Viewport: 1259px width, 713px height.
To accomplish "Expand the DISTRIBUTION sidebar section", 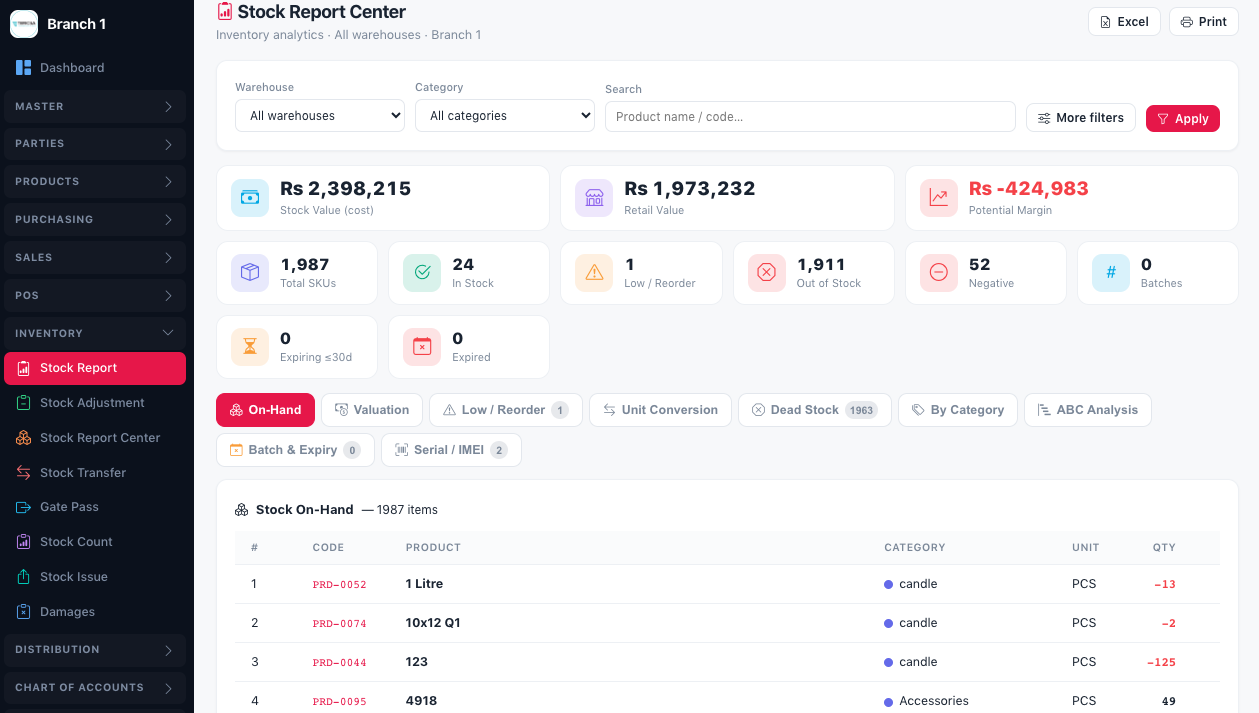I will coord(95,650).
